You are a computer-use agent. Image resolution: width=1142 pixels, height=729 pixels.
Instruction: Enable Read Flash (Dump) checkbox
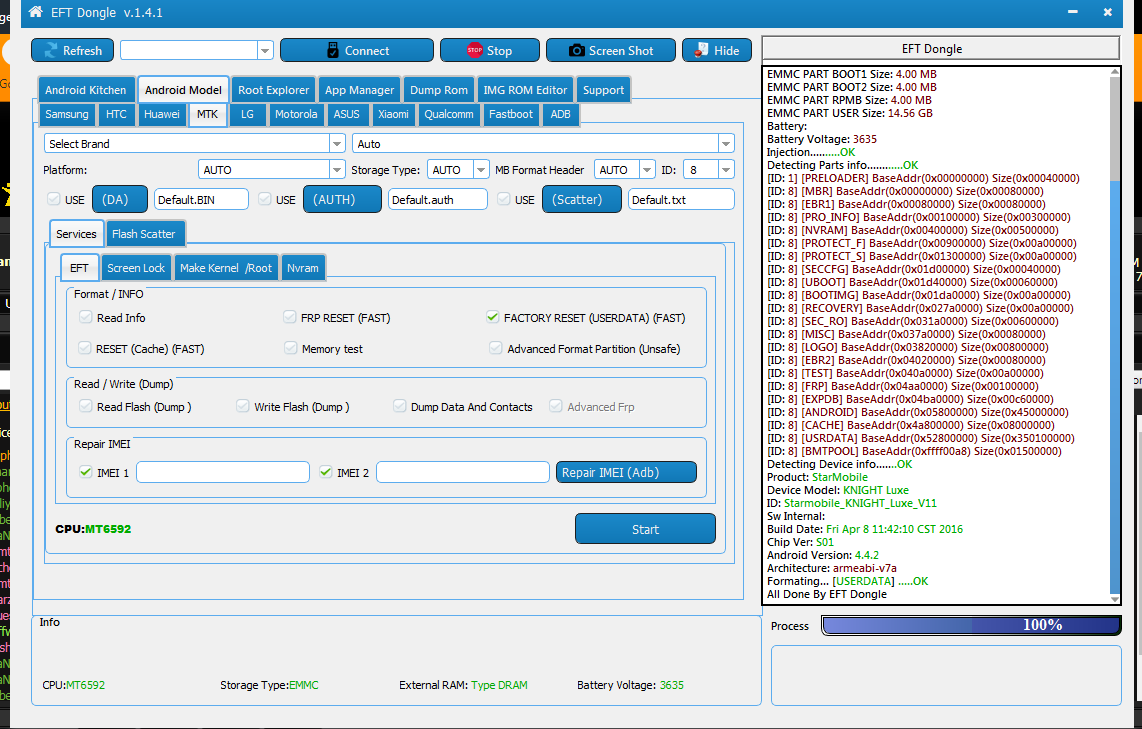[x=86, y=406]
